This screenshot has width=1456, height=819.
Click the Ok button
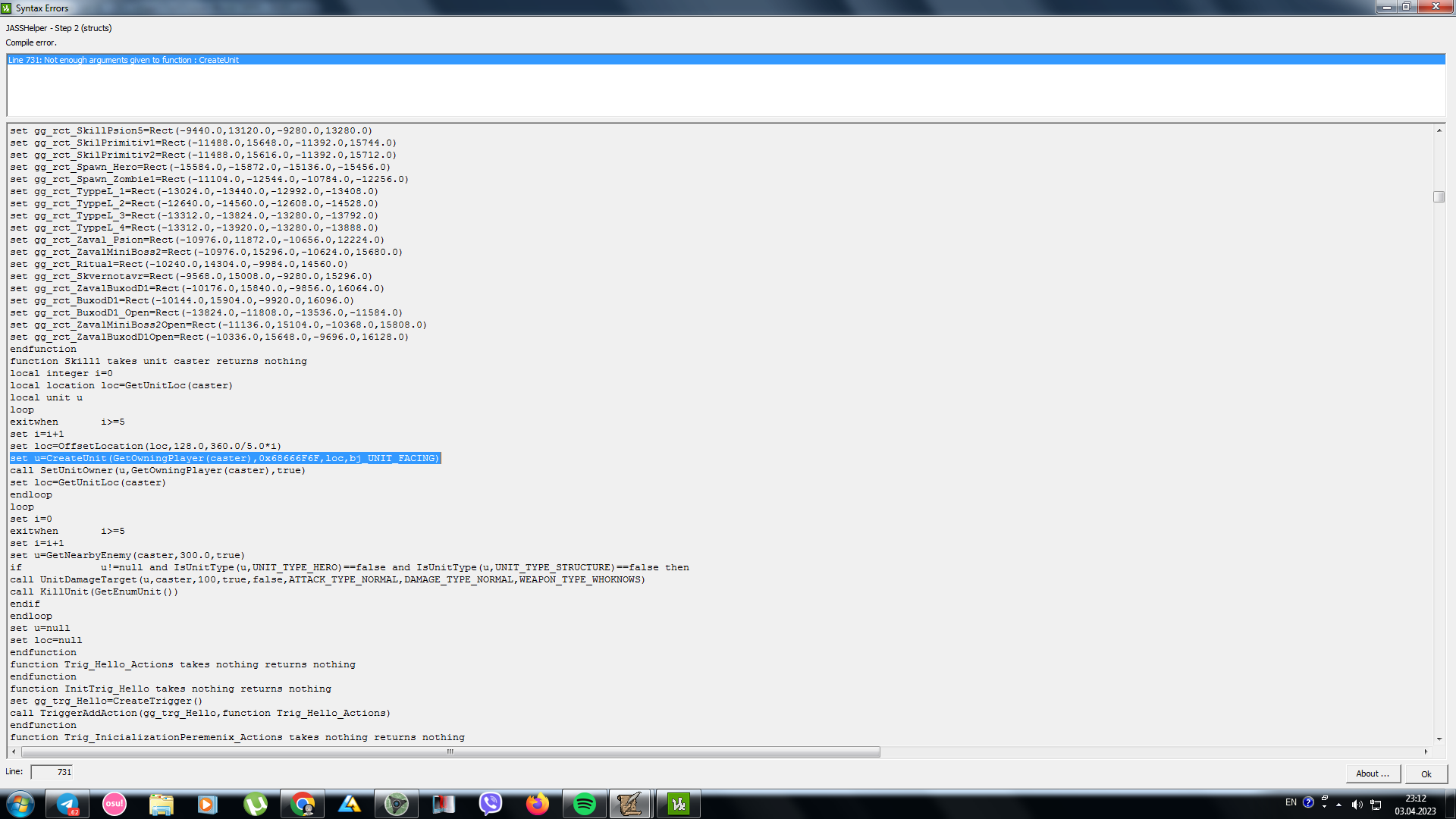pyautogui.click(x=1426, y=773)
